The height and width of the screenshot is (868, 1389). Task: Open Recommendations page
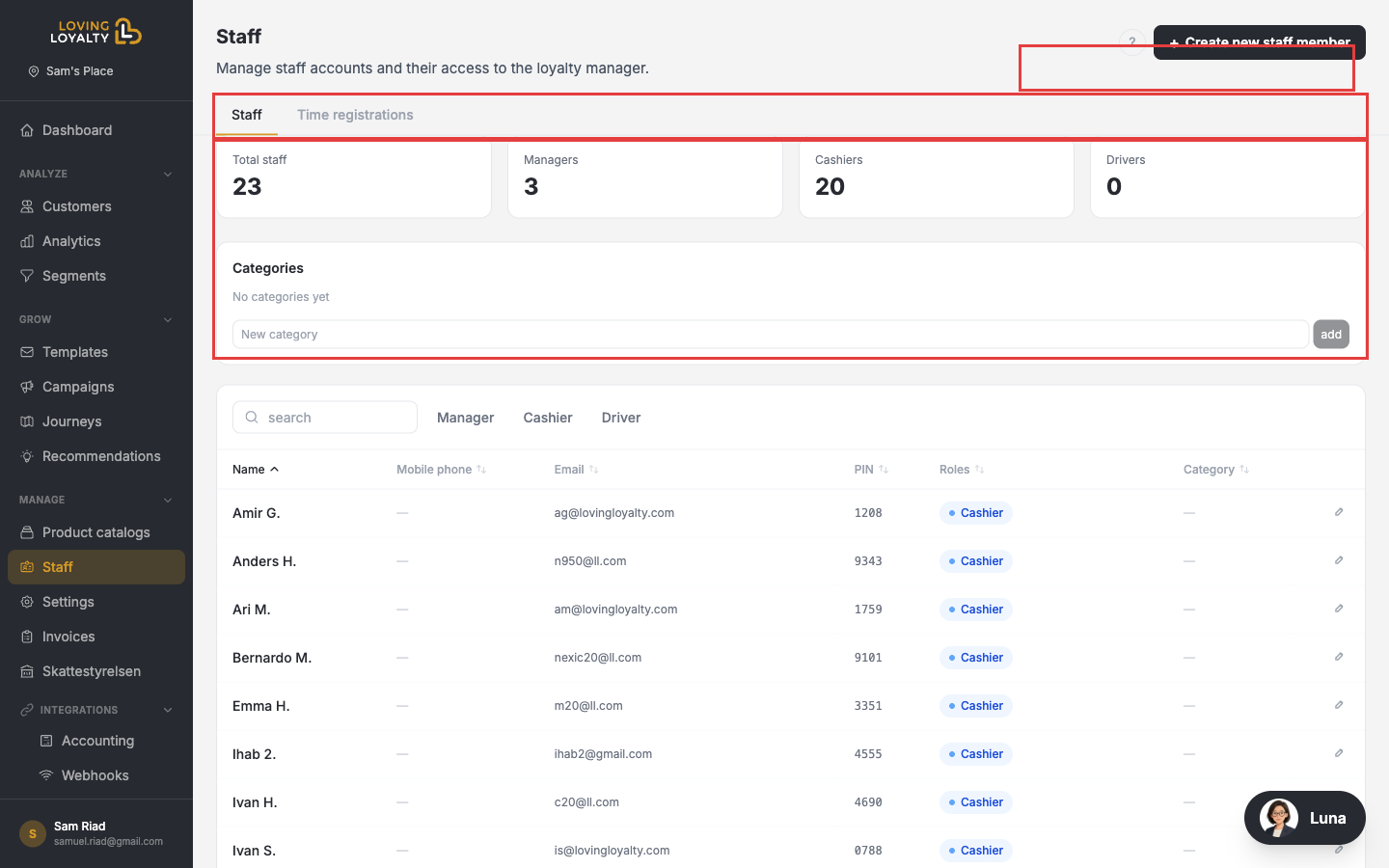[96, 456]
